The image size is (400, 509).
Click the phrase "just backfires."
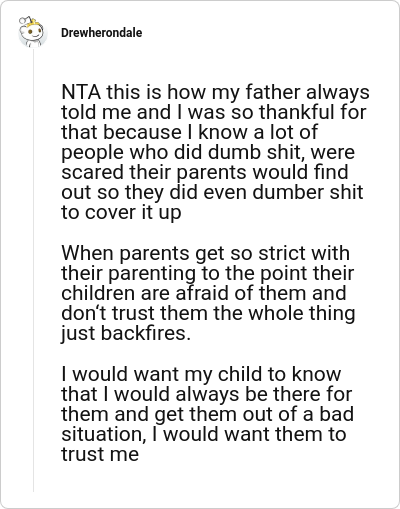[x=126, y=333]
